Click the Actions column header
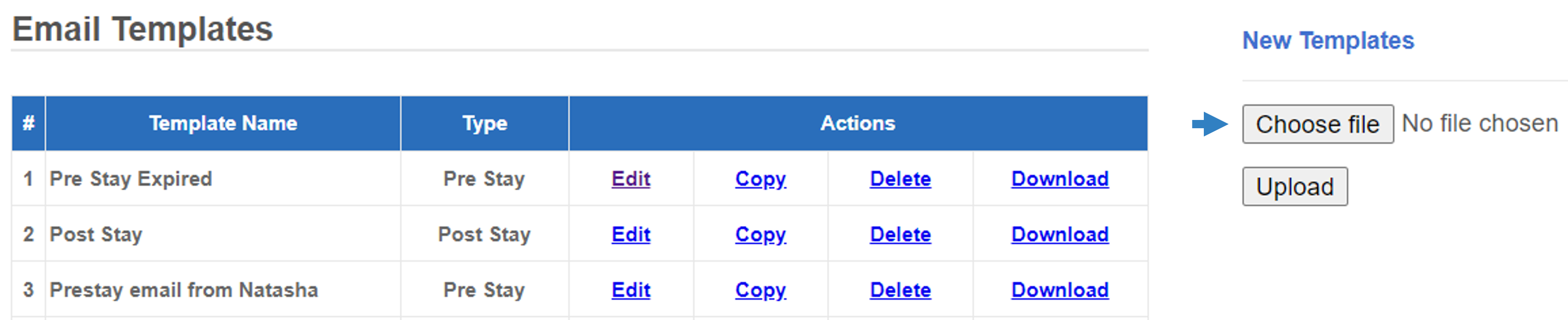The image size is (1568, 320). tap(858, 123)
